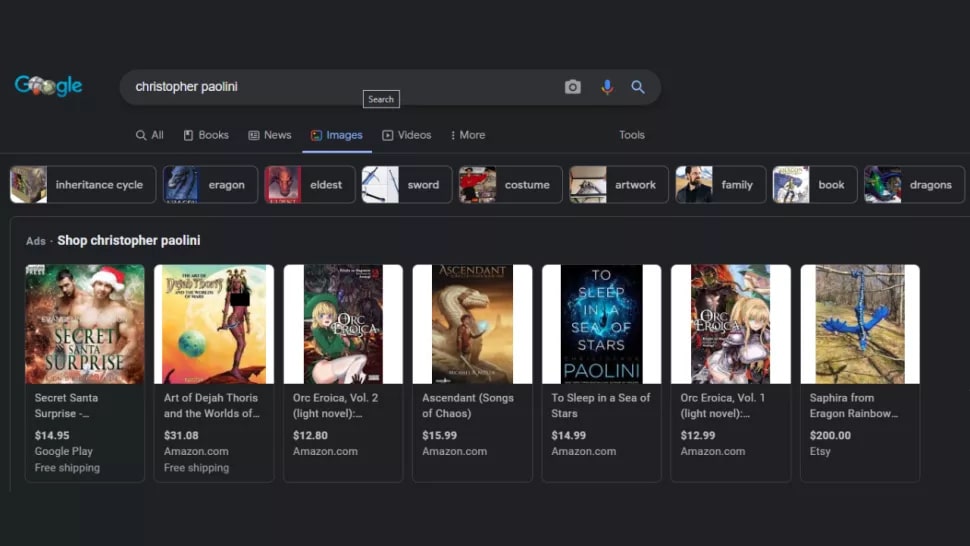
Task: Select the Images tab
Action: tap(337, 135)
